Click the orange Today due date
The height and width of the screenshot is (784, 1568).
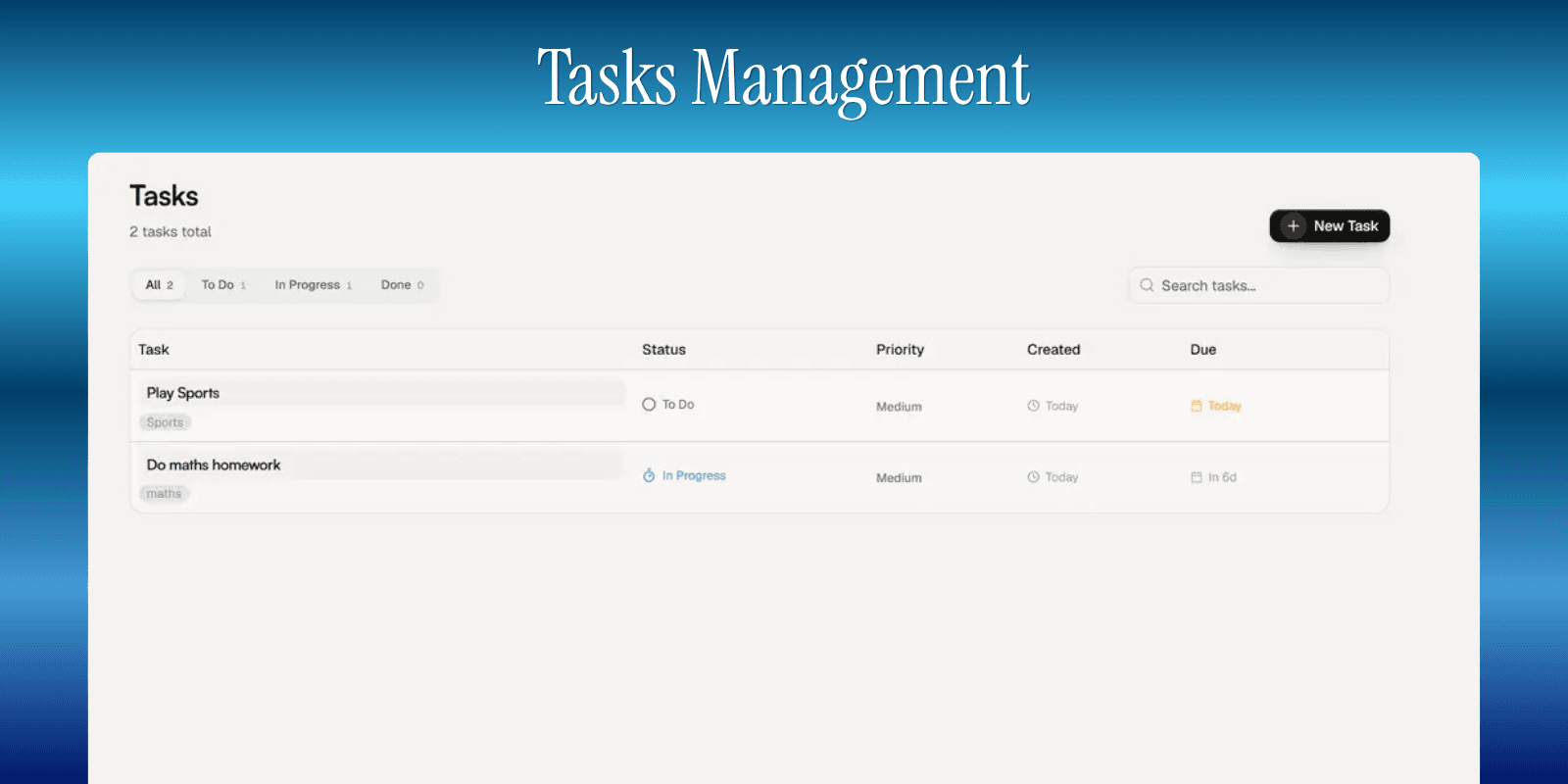(1216, 406)
